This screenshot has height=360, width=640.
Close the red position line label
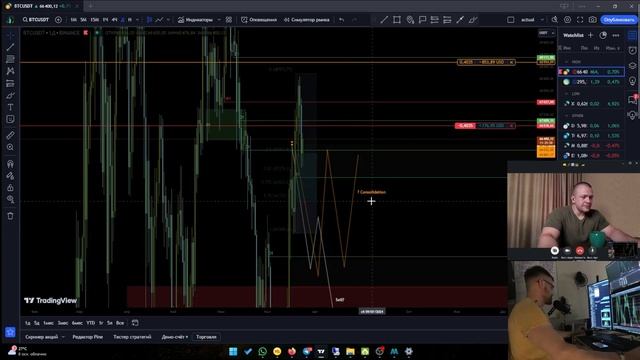coord(511,125)
